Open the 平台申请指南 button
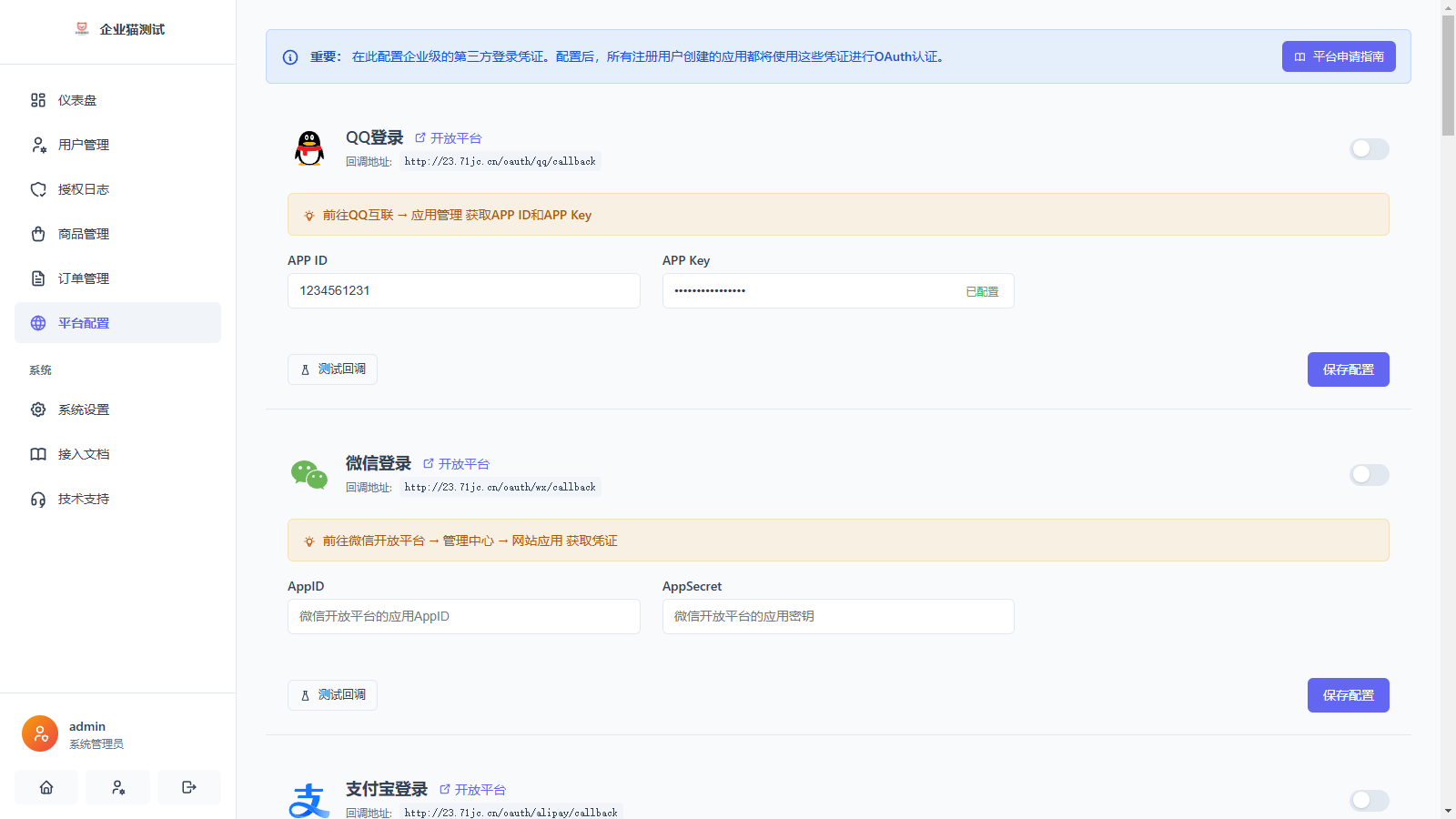The width and height of the screenshot is (1456, 819). click(1339, 56)
